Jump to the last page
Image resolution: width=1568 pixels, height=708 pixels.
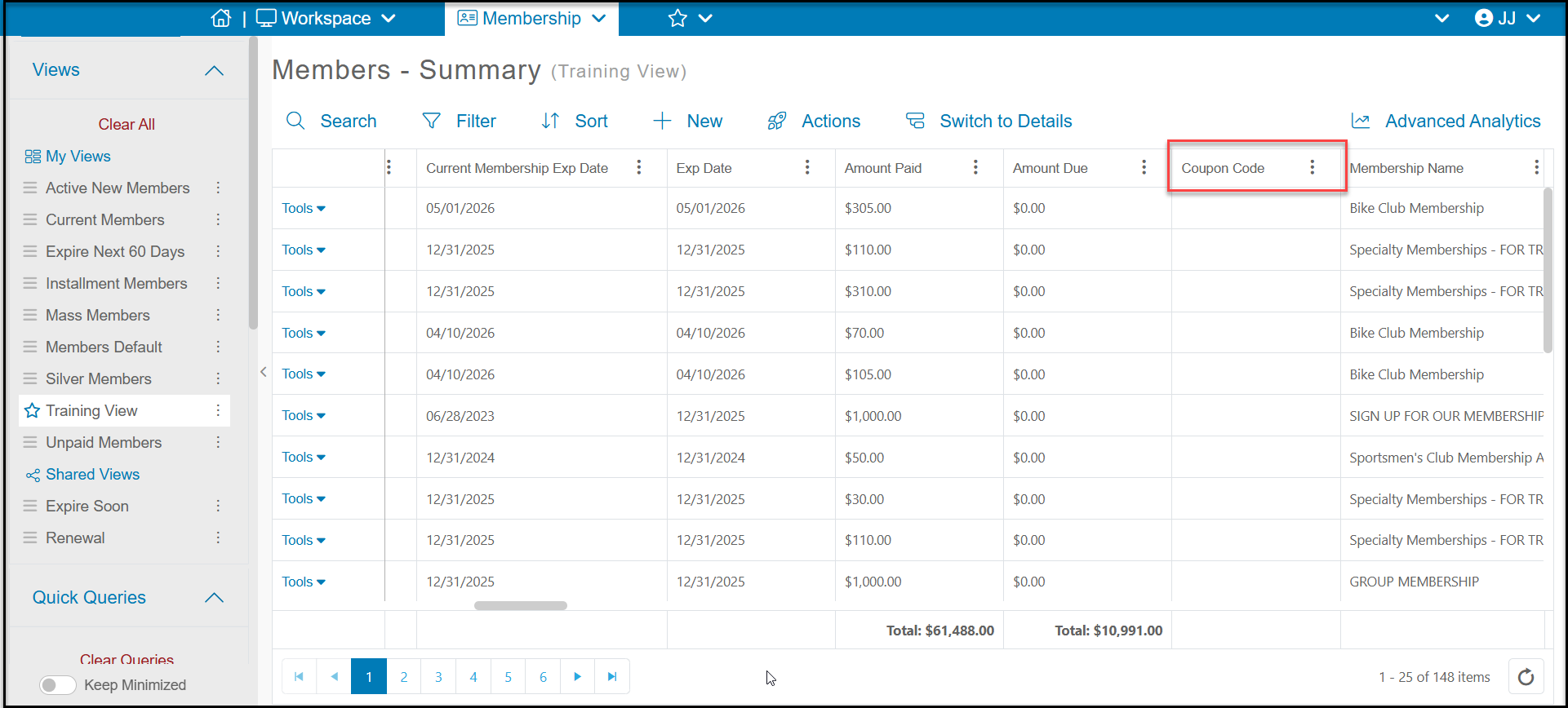[x=612, y=676]
